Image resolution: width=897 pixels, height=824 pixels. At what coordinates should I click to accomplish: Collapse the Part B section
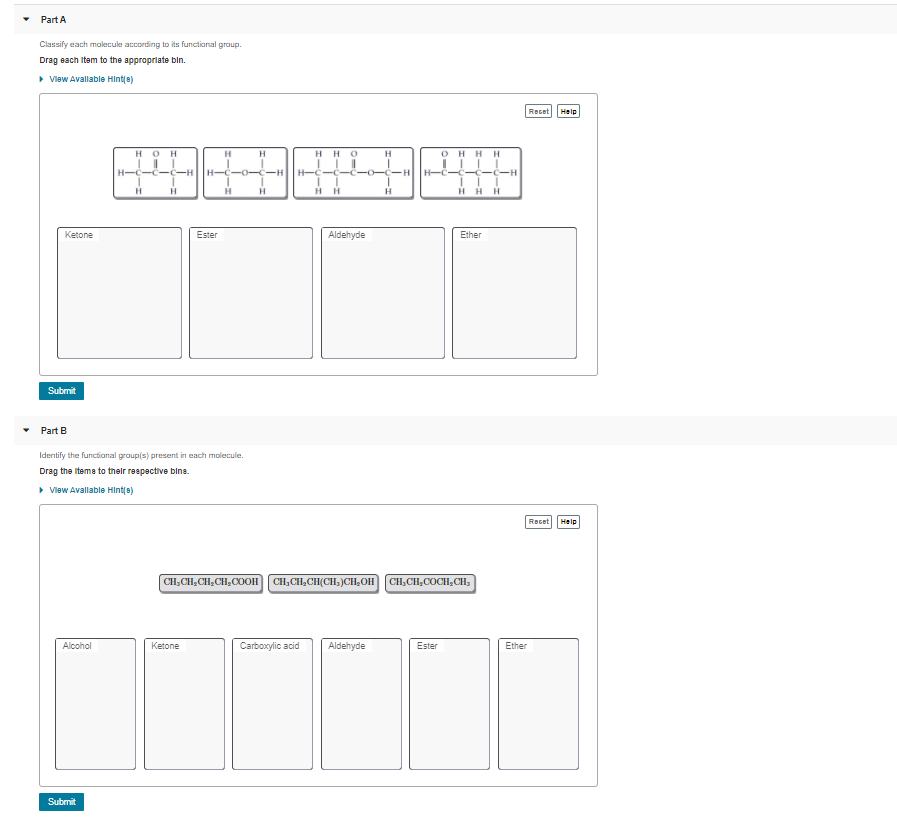24,430
